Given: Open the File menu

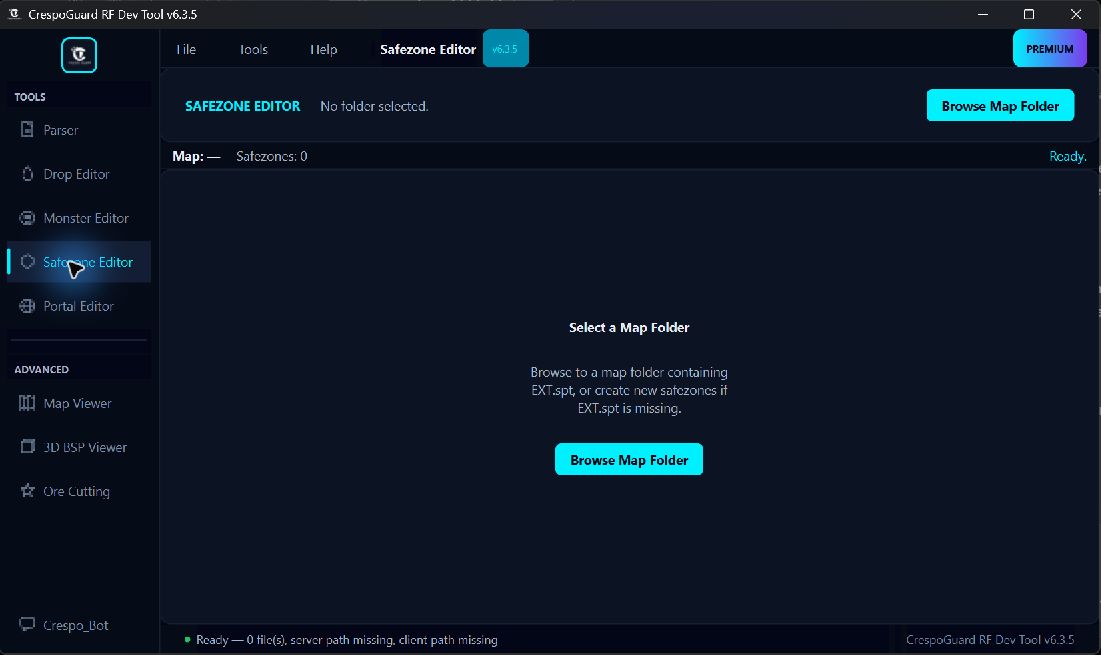Looking at the screenshot, I should tap(186, 49).
